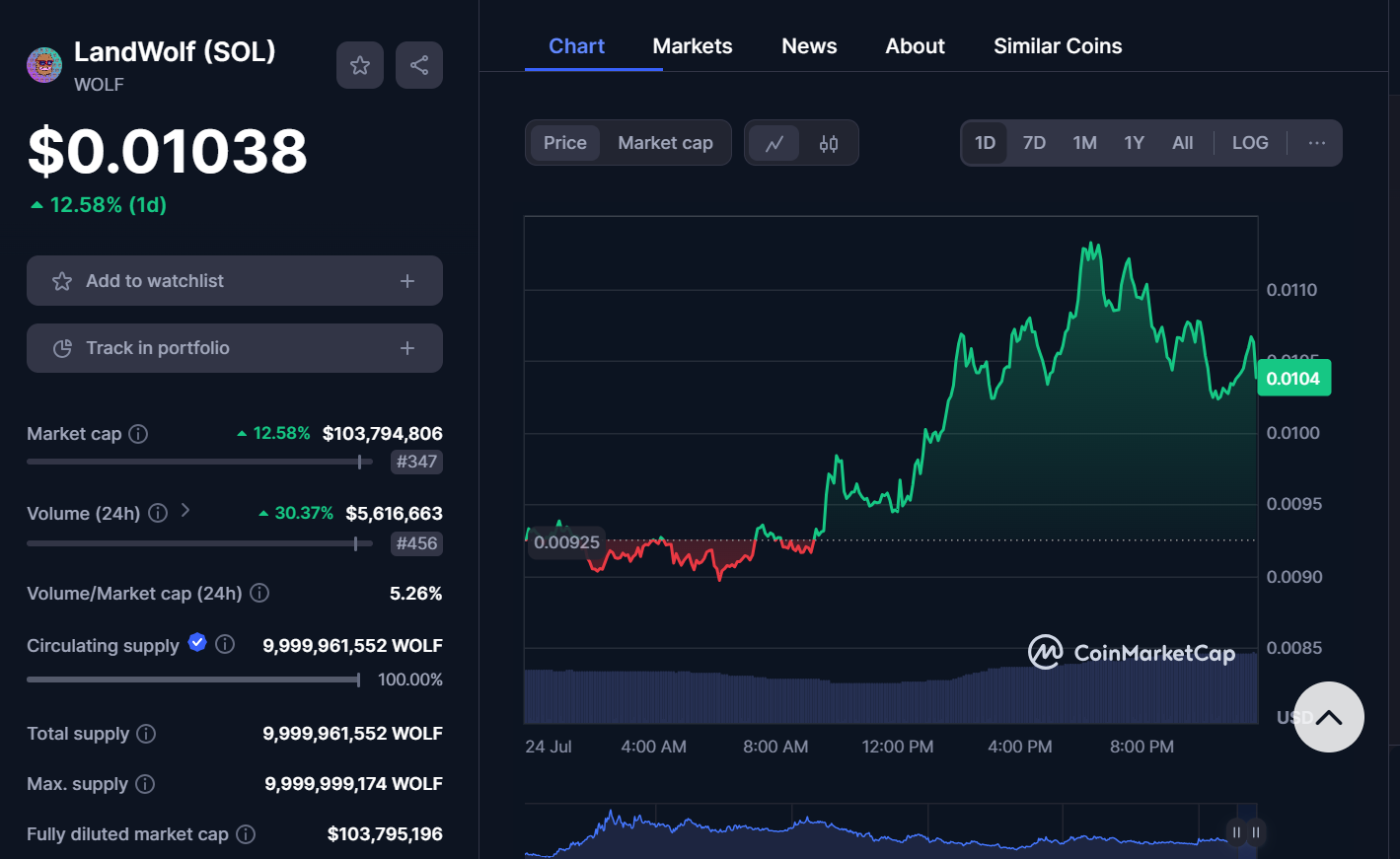
Task: Click the 9,999,999,174 WOLF max supply
Action: [x=353, y=784]
